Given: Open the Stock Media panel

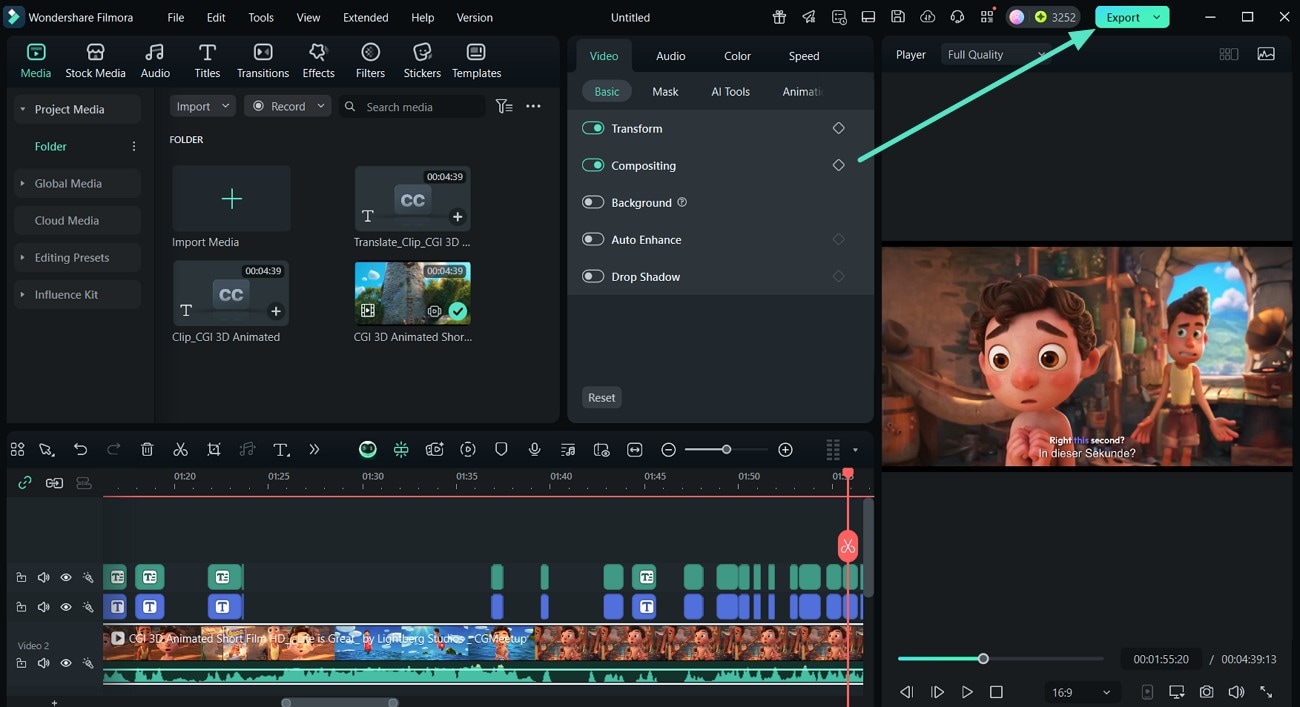Looking at the screenshot, I should coord(95,61).
